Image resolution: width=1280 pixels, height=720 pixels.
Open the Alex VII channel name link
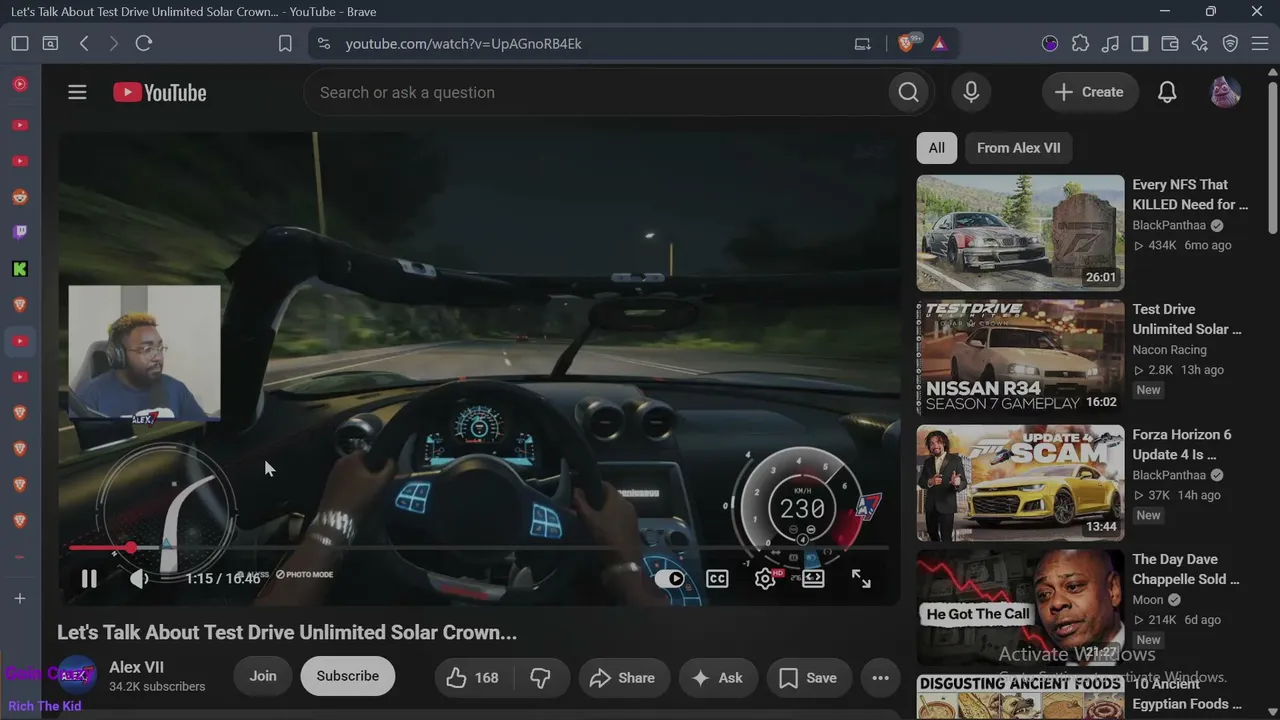136,667
